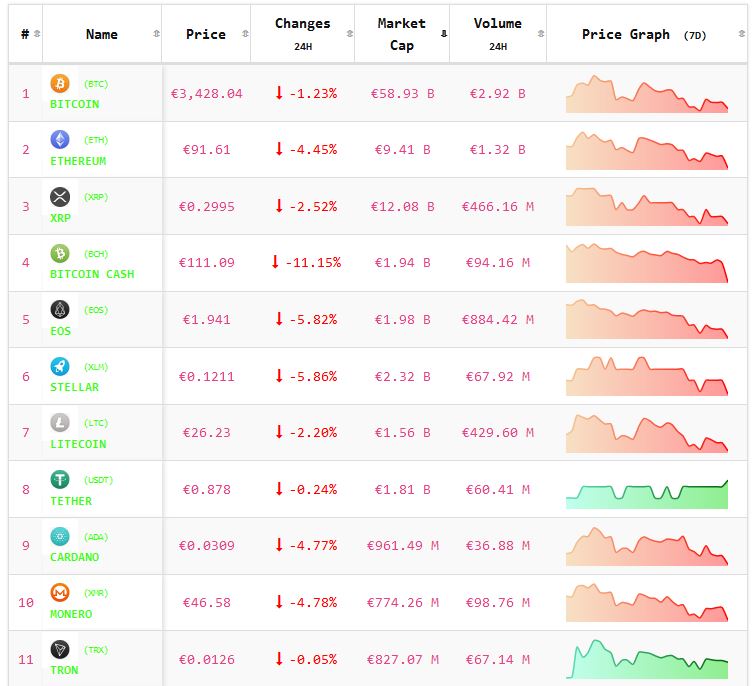Click the Bitcoin coin logo icon

coord(60,84)
